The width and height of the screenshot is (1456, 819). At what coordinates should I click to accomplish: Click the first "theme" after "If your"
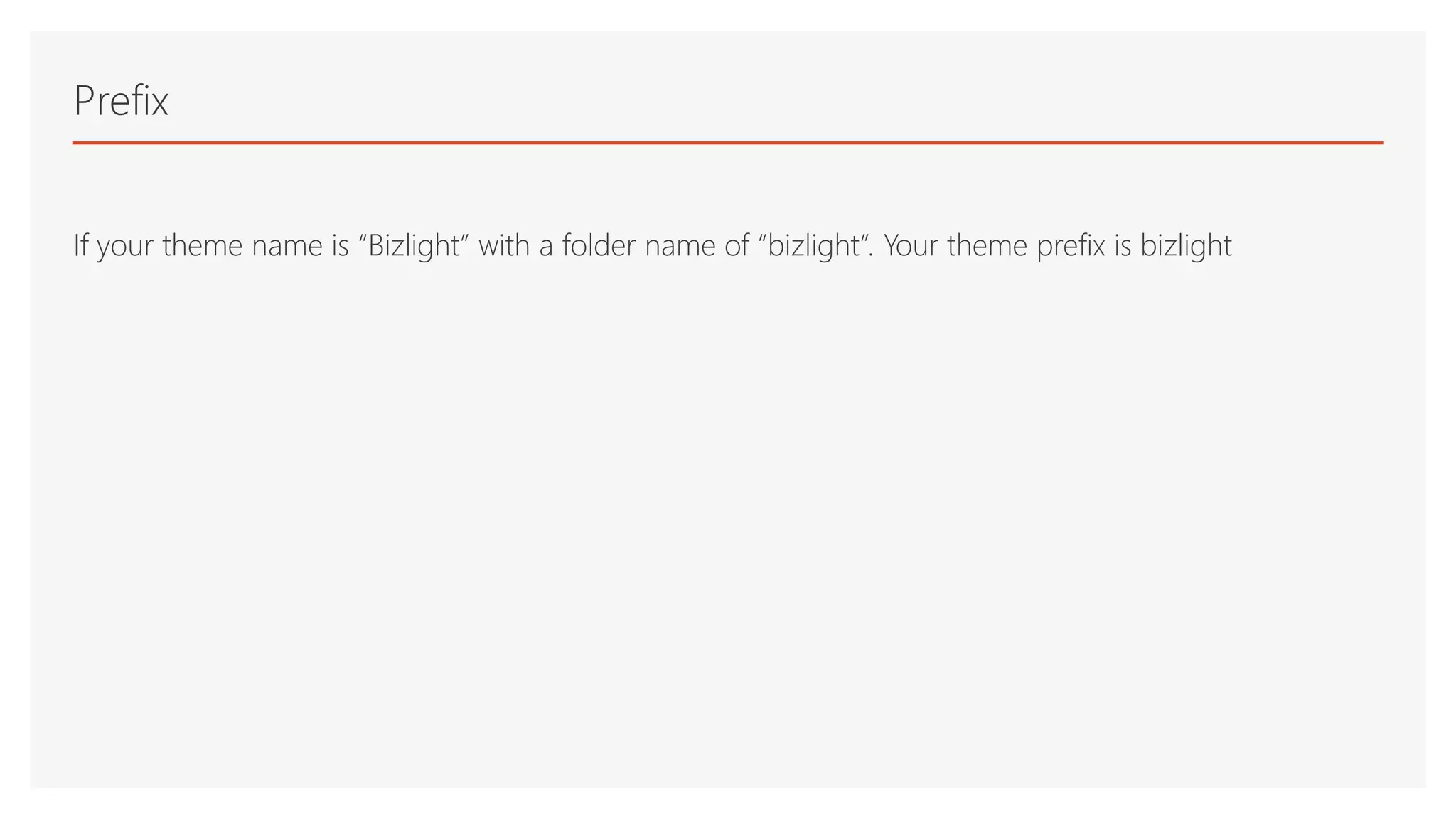coord(203,245)
